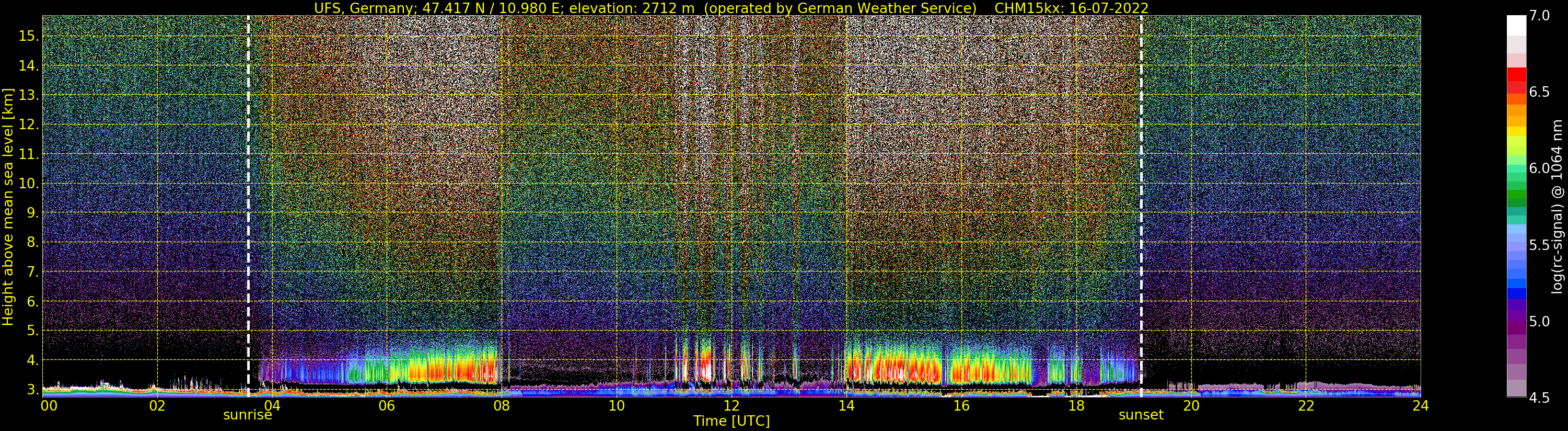Click the "6." height axis tick label
This screenshot has width=1568, height=431.
pos(32,301)
